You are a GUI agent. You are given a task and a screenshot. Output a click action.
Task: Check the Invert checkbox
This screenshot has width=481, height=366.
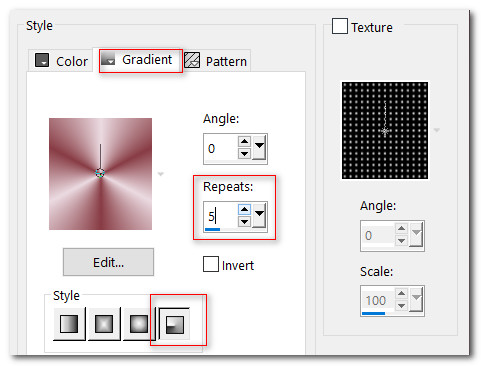pyautogui.click(x=211, y=264)
